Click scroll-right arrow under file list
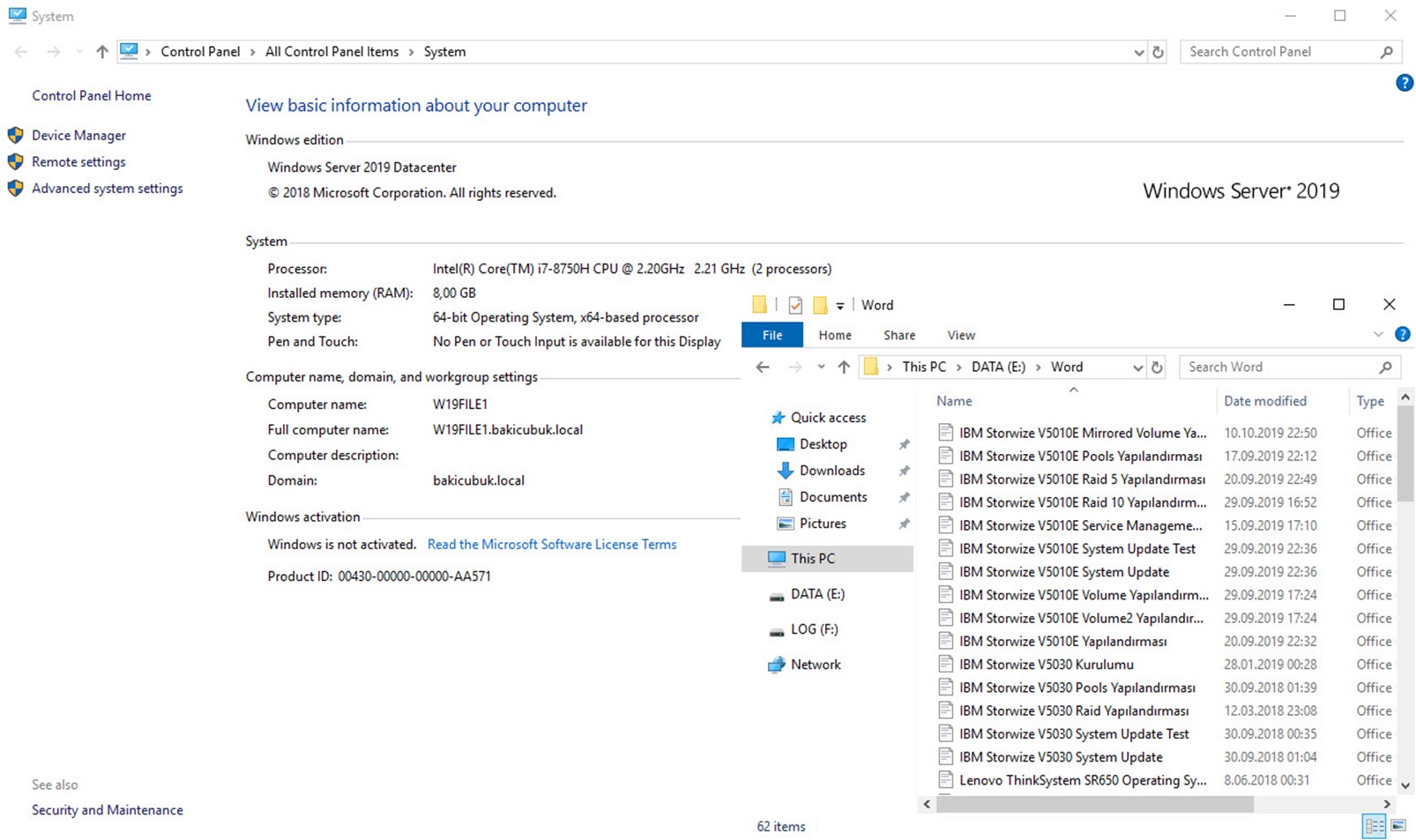Screen dimensions: 1416x840 click(x=1386, y=804)
